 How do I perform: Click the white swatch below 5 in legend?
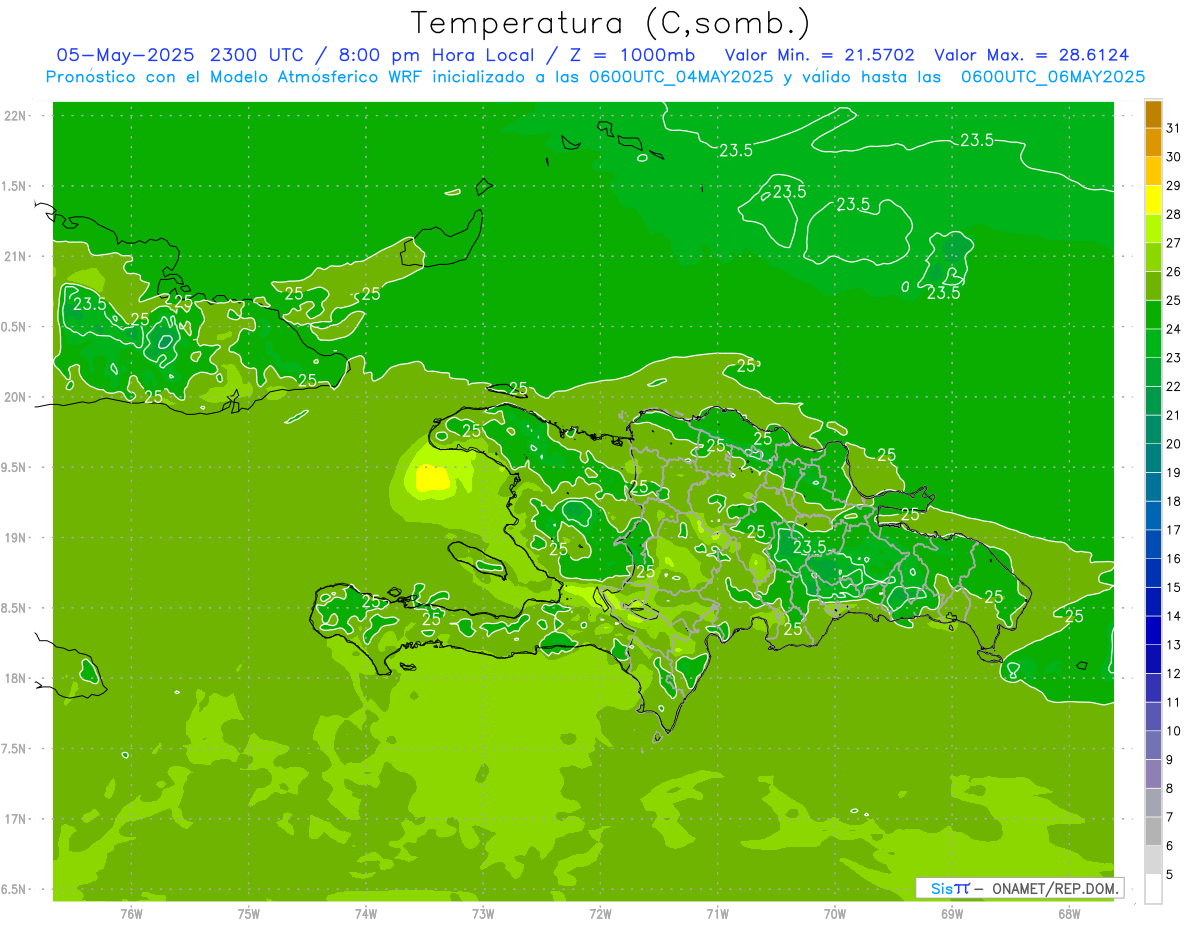1153,889
